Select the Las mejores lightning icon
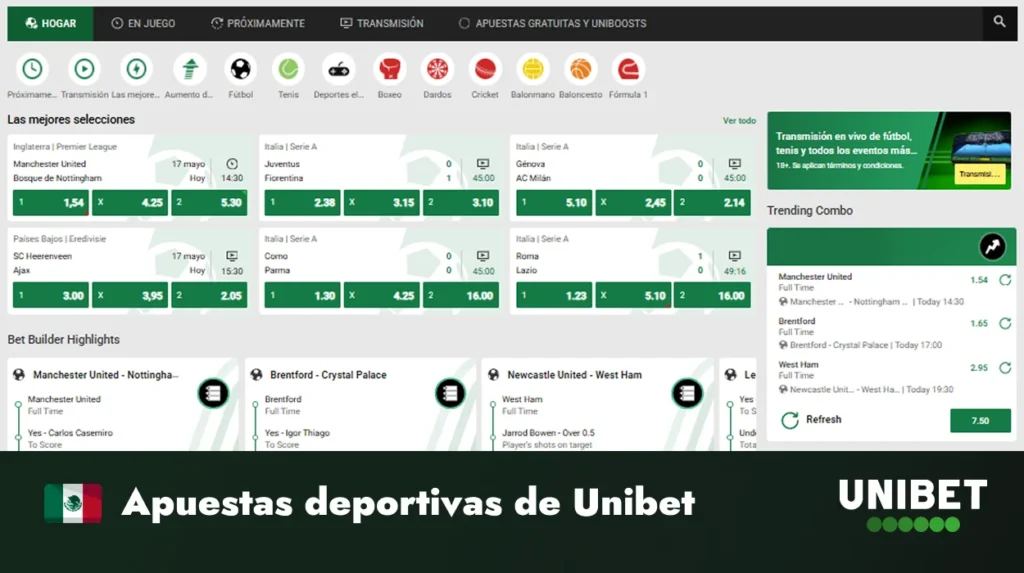 pyautogui.click(x=136, y=69)
